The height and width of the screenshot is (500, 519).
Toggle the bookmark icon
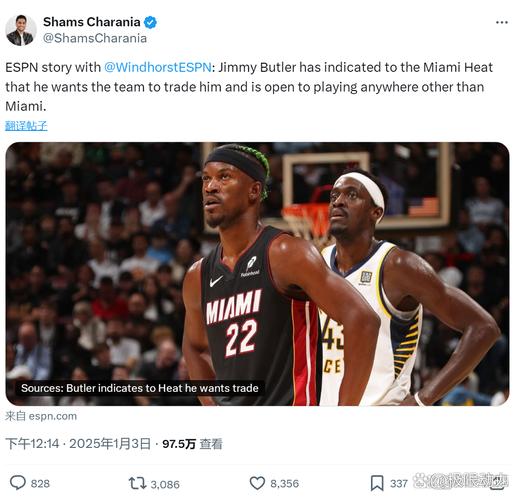tap(377, 483)
